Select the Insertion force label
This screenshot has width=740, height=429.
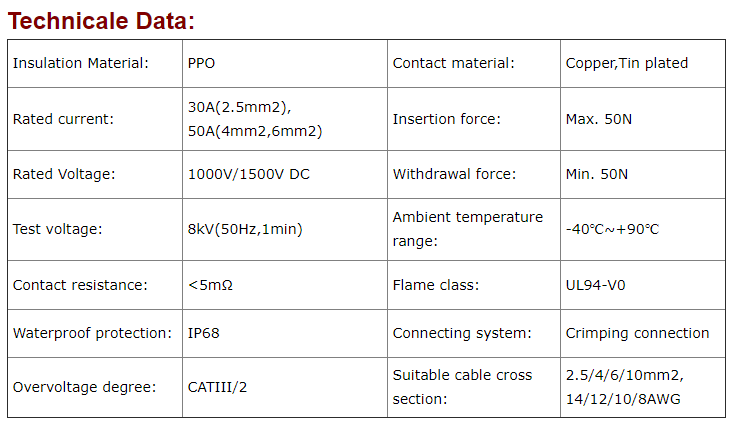click(x=446, y=119)
